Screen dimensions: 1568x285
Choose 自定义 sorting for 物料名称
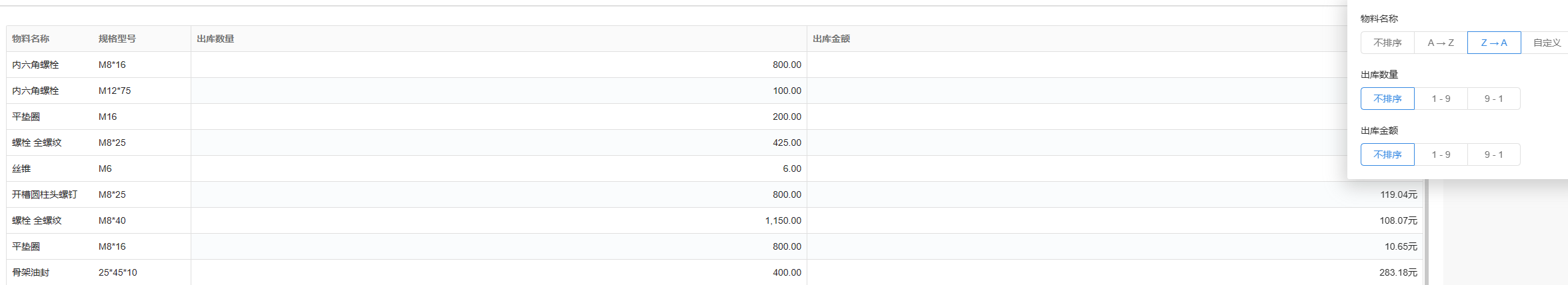(x=1547, y=43)
